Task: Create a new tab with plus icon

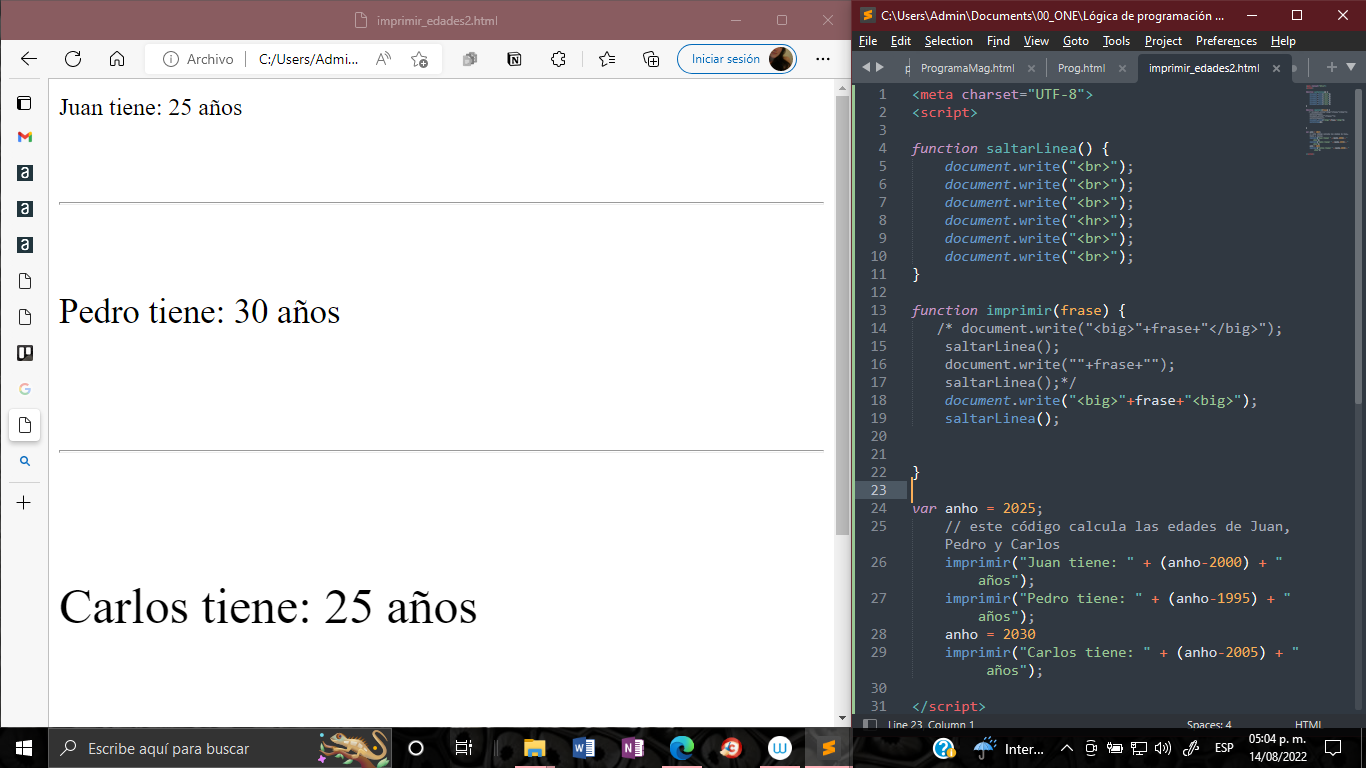Action: coord(1331,67)
